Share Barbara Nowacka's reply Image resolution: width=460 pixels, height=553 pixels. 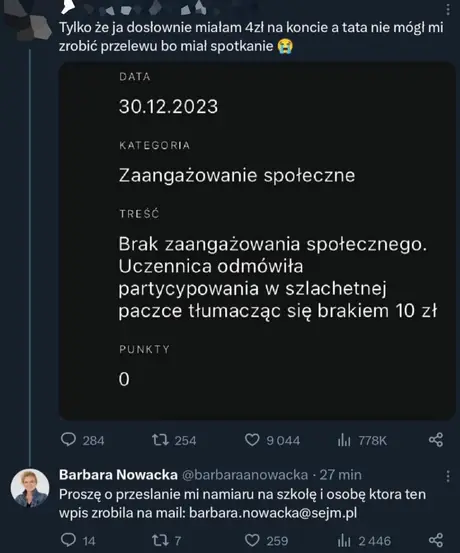436,540
